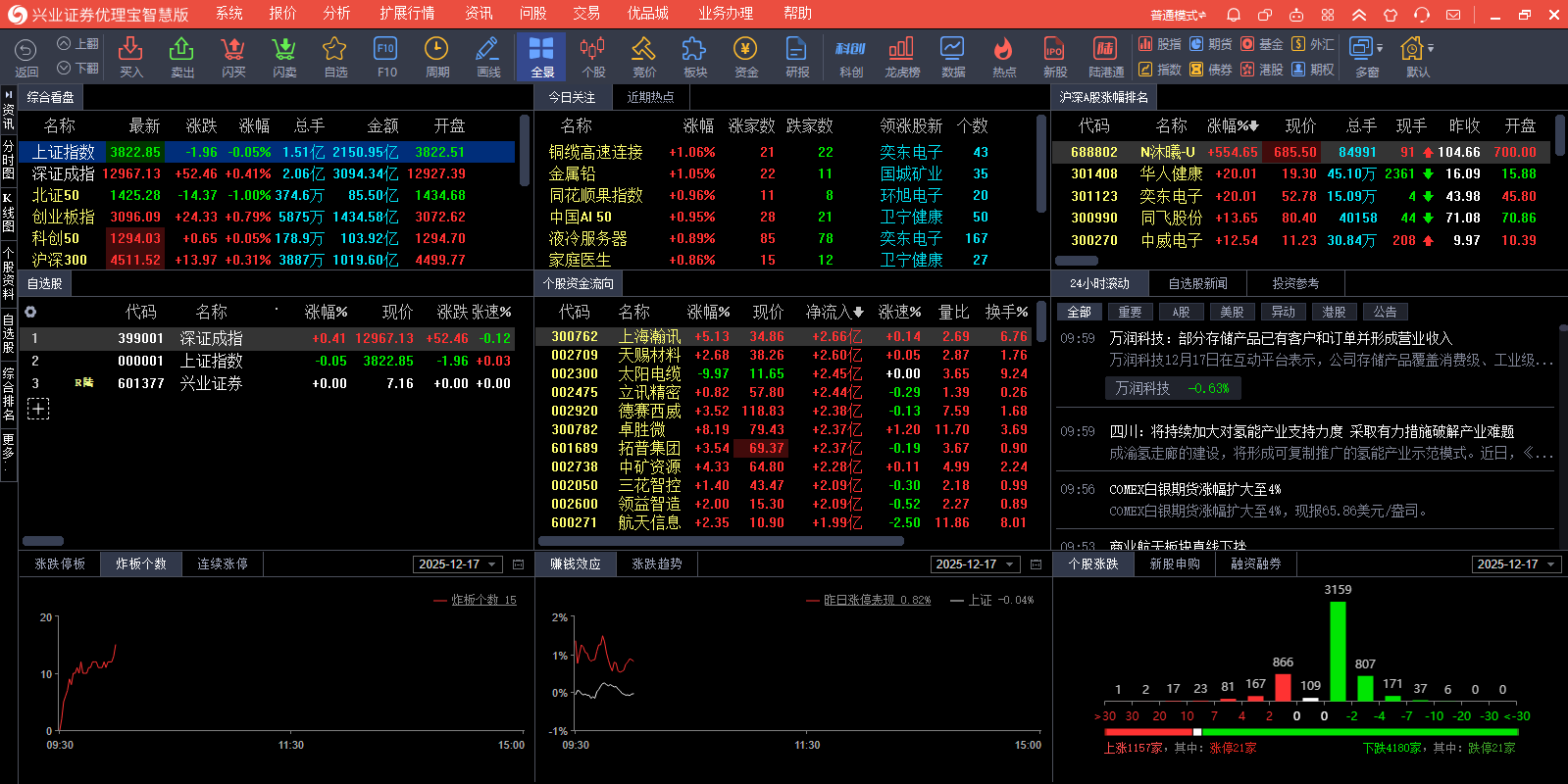The image size is (1568, 784).
Task: Click the add-stock plus button in 自选股
Action: 38,409
